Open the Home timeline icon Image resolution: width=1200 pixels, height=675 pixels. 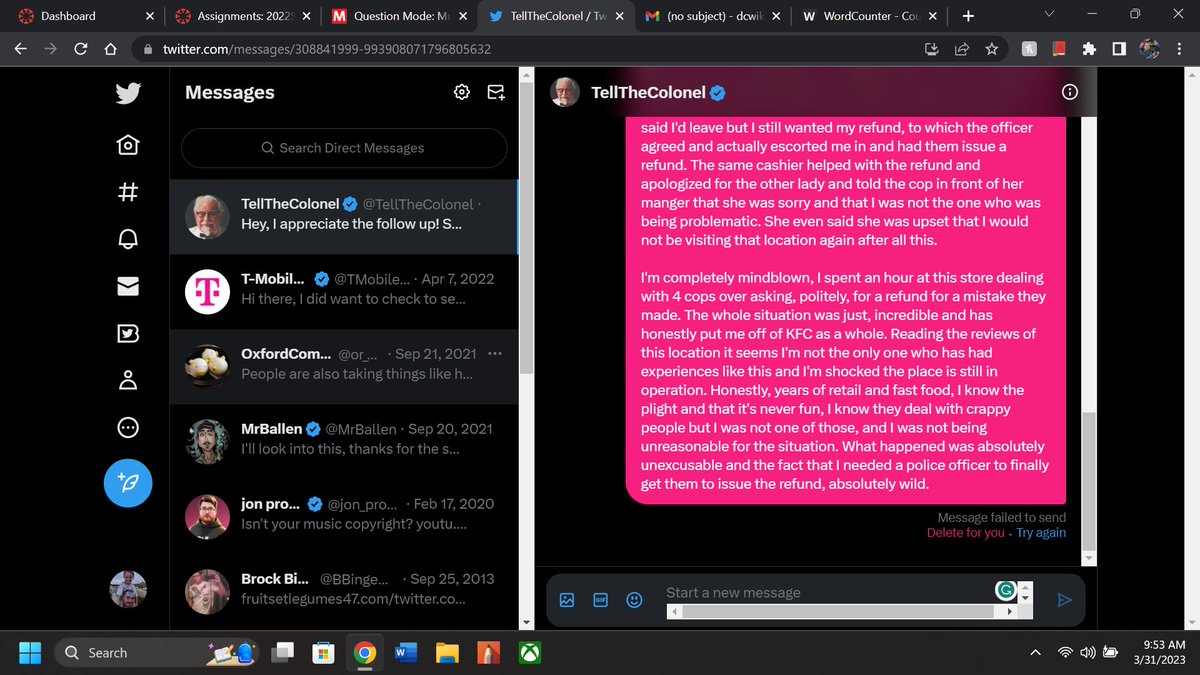[127, 146]
